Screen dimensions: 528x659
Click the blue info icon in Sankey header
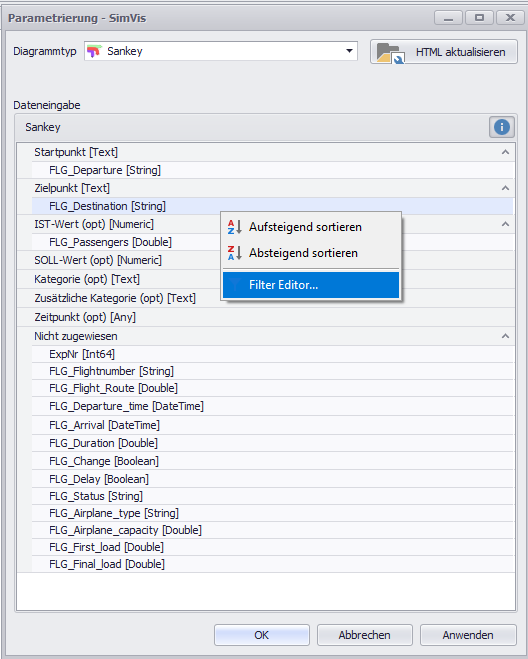click(x=502, y=127)
